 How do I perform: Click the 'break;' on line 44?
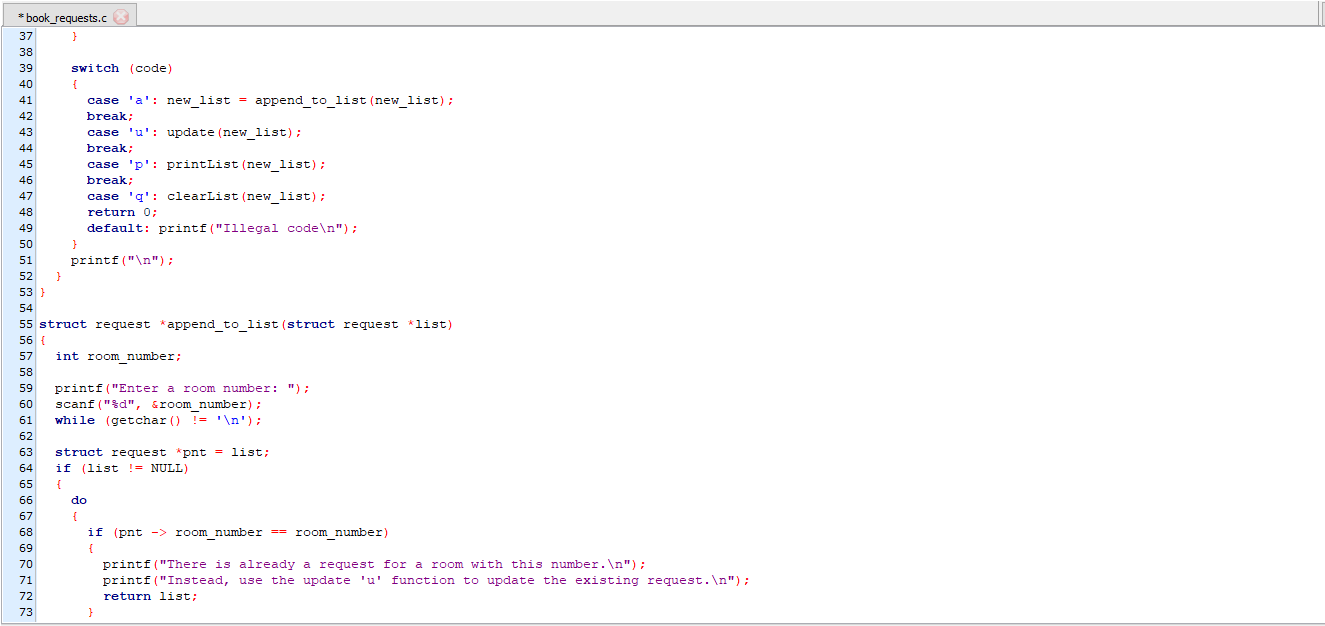click(110, 148)
